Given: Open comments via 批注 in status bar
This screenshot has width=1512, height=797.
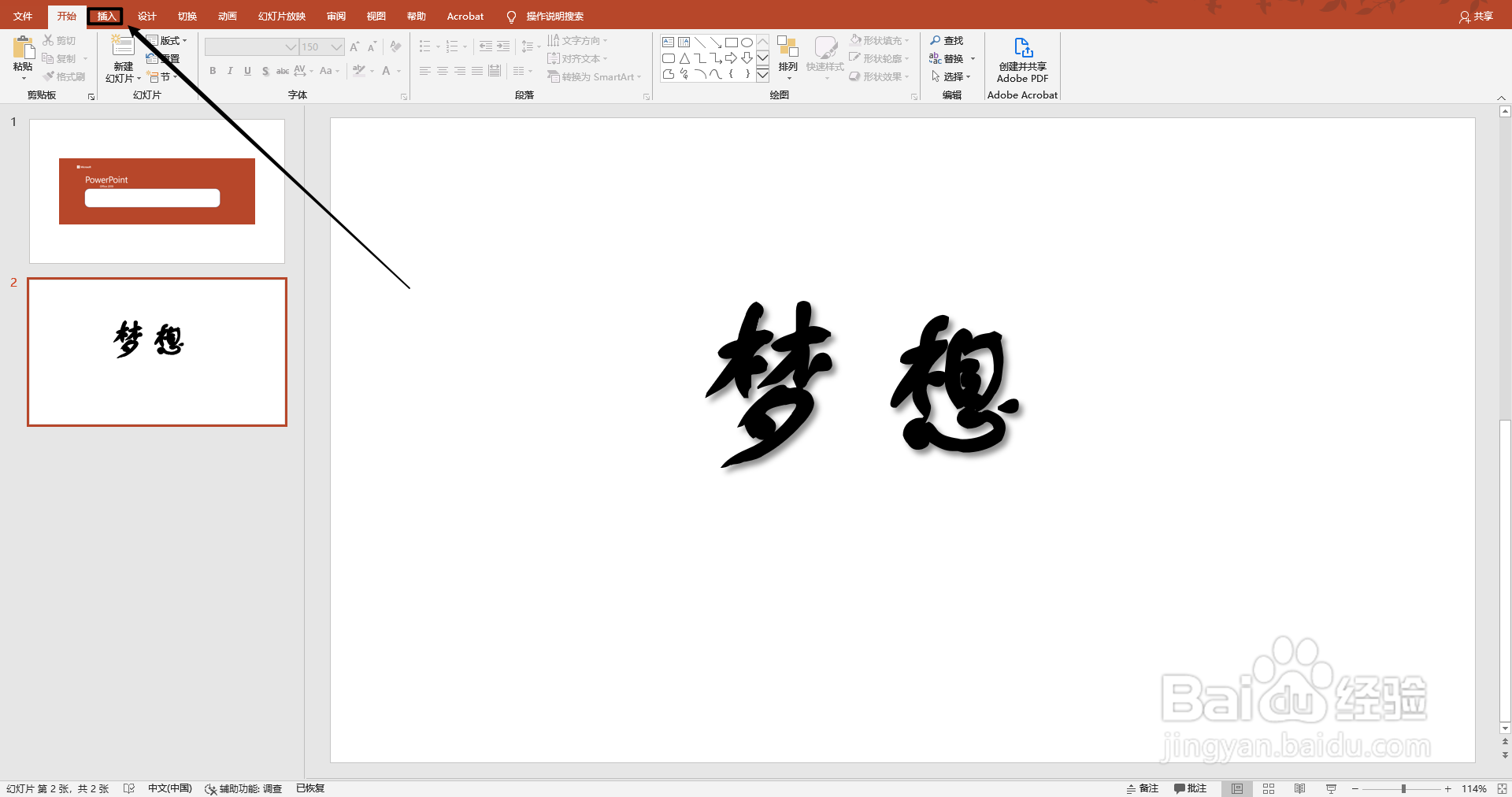Looking at the screenshot, I should click(x=1191, y=788).
